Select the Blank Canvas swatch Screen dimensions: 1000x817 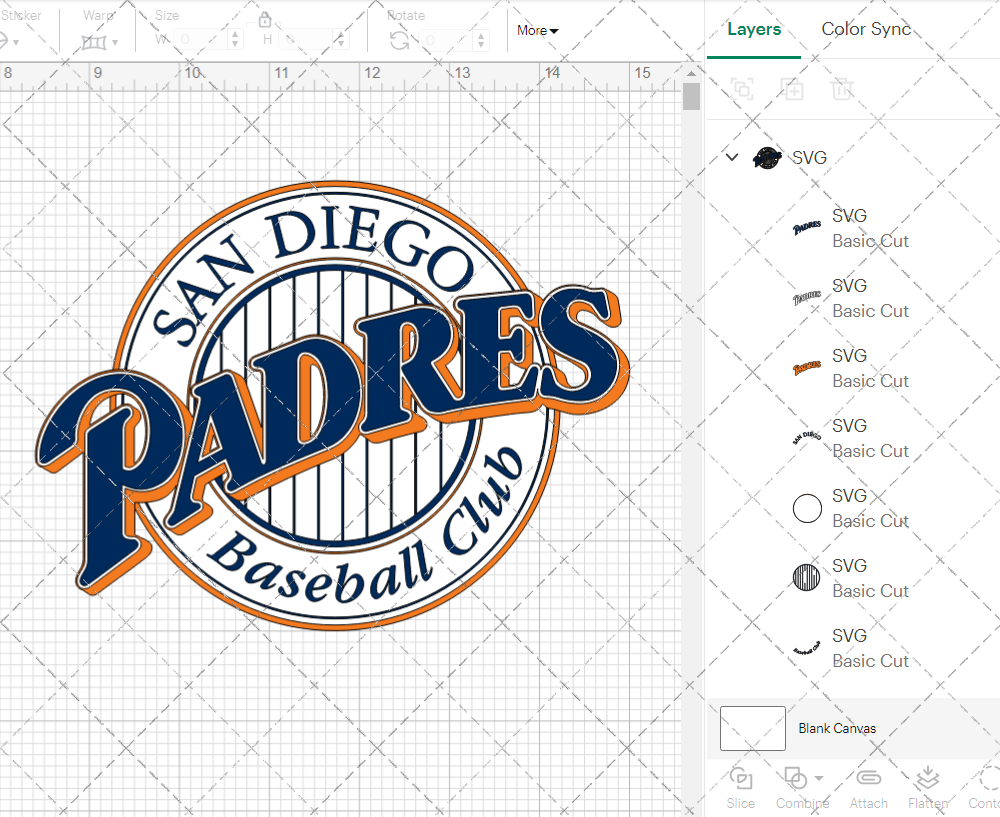point(753,728)
